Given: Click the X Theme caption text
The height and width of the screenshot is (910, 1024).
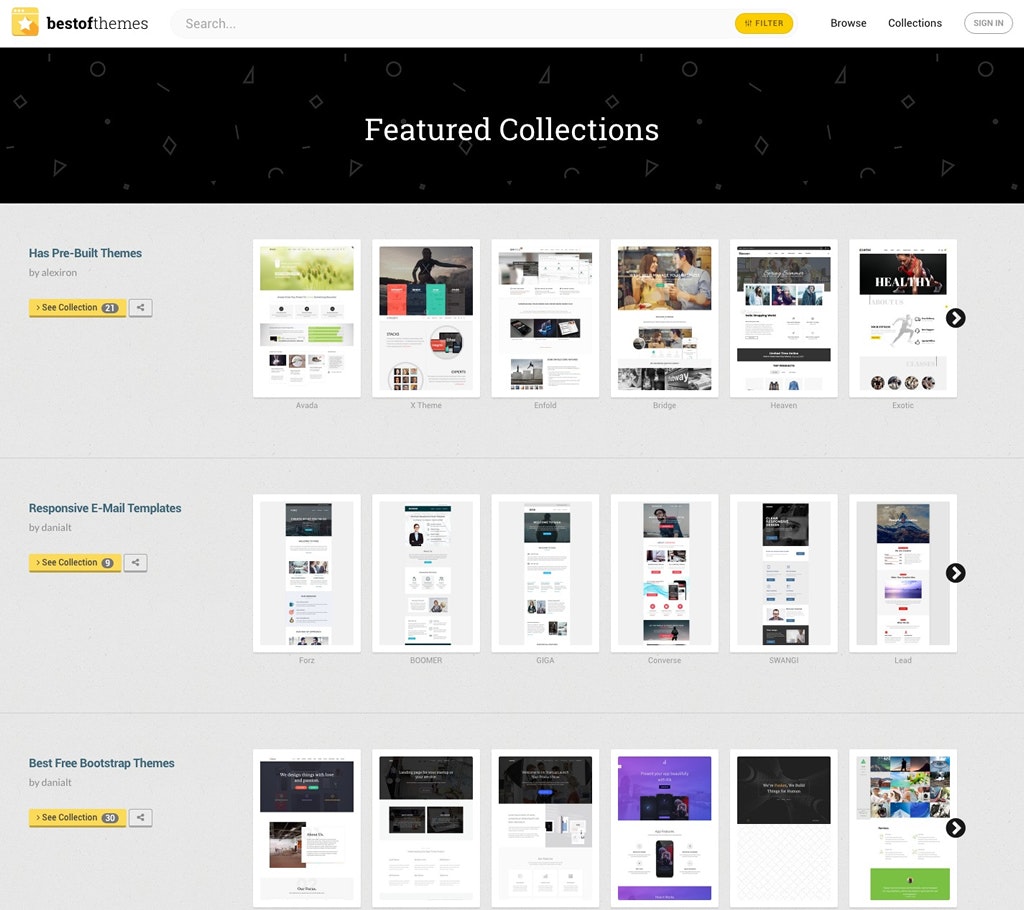Looking at the screenshot, I should point(426,406).
